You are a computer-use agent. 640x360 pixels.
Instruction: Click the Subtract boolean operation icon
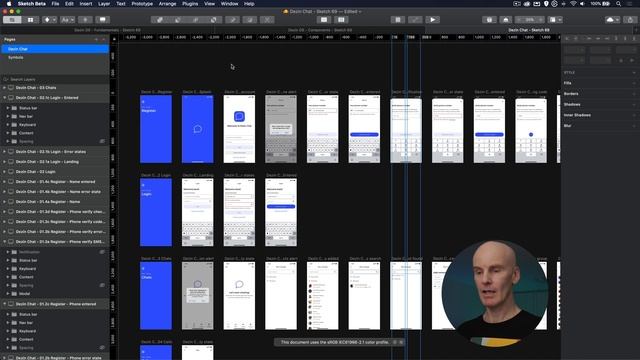point(178,20)
